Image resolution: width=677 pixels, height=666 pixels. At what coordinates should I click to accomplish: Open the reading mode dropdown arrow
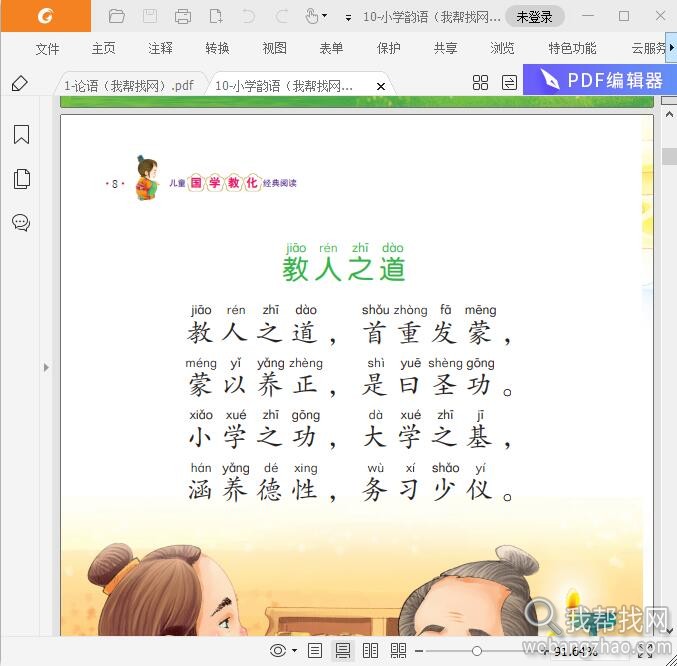(294, 650)
